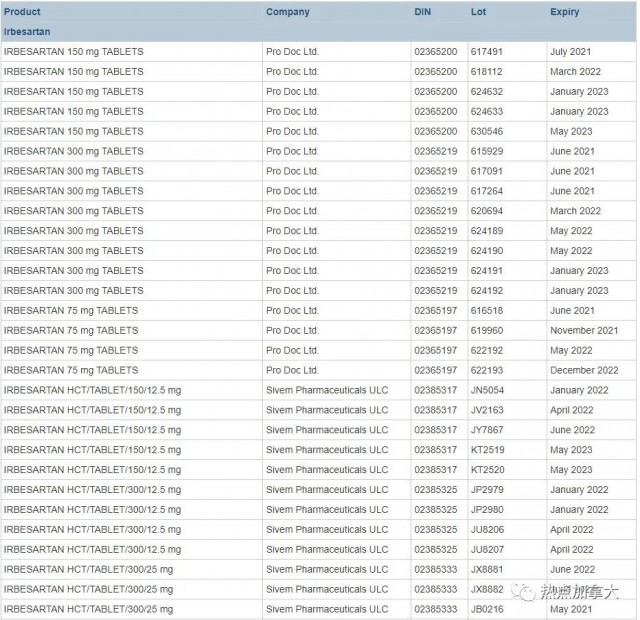Select lot number 617264
The width and height of the screenshot is (640, 620).
coord(487,191)
